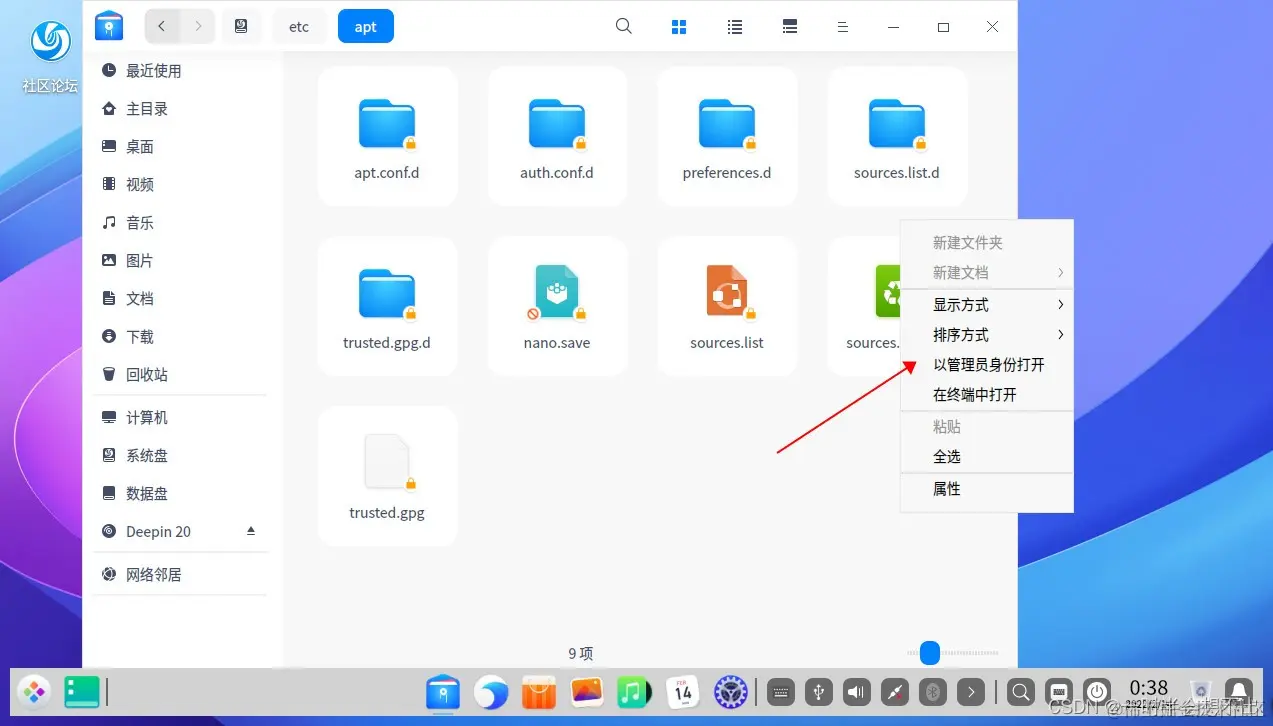Open the music player dock icon
This screenshot has width=1273, height=726.
(634, 692)
